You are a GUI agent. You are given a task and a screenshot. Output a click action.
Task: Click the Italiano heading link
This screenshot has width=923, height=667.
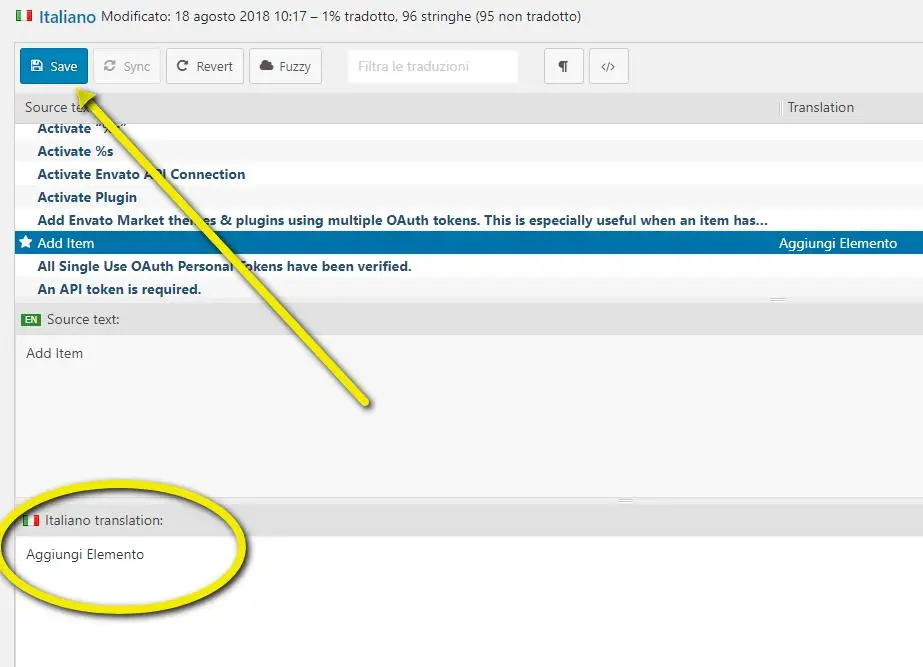pyautogui.click(x=67, y=16)
